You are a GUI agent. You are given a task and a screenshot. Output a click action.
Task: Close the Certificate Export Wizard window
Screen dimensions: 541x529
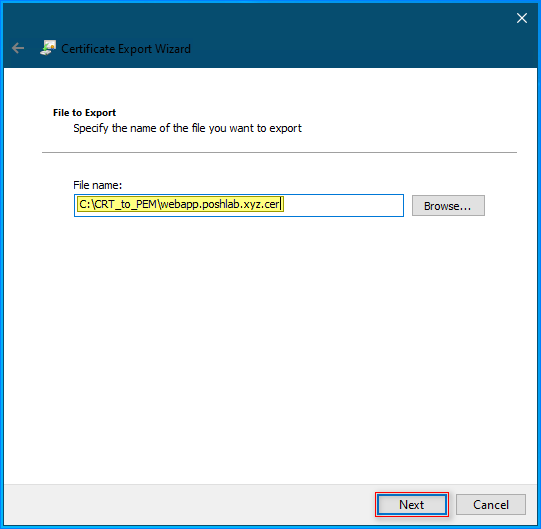pos(522,18)
